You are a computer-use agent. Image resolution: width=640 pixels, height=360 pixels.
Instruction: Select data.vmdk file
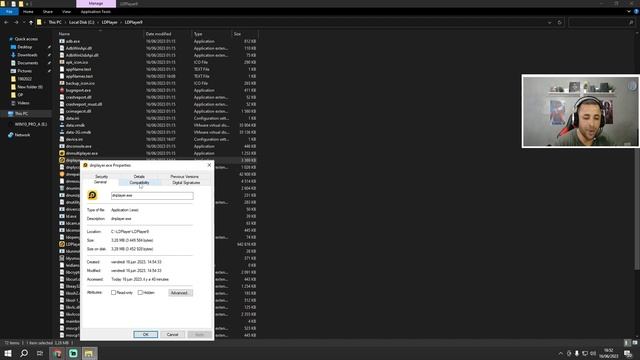click(x=75, y=125)
